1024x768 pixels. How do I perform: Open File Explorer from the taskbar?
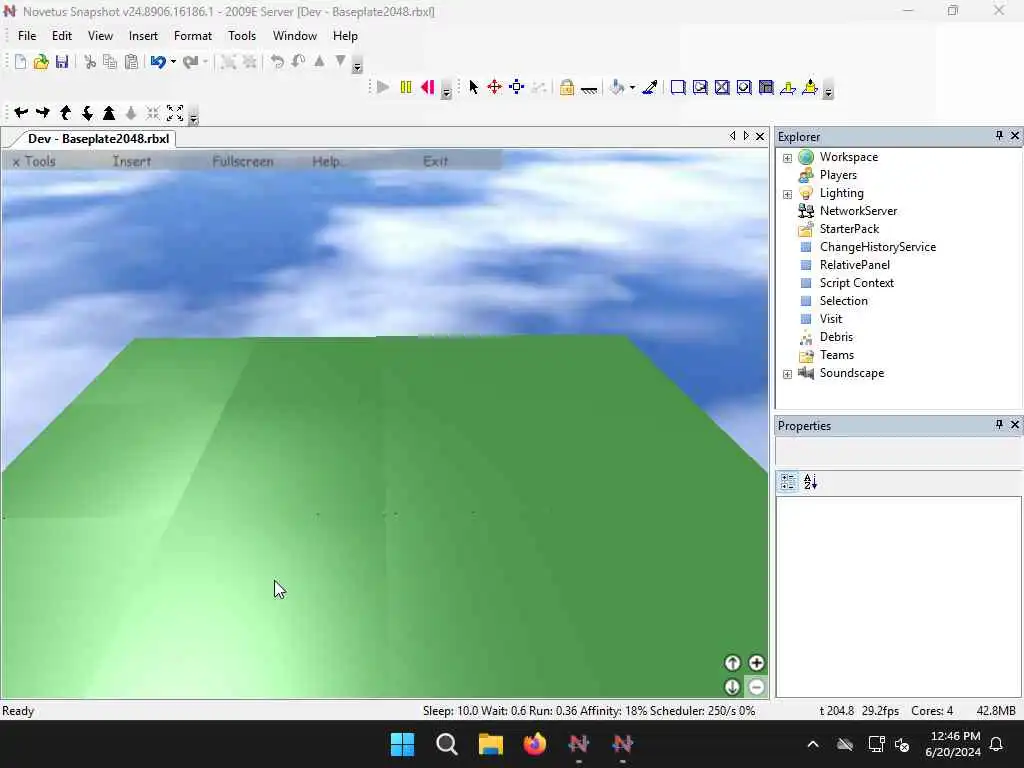tap(490, 744)
